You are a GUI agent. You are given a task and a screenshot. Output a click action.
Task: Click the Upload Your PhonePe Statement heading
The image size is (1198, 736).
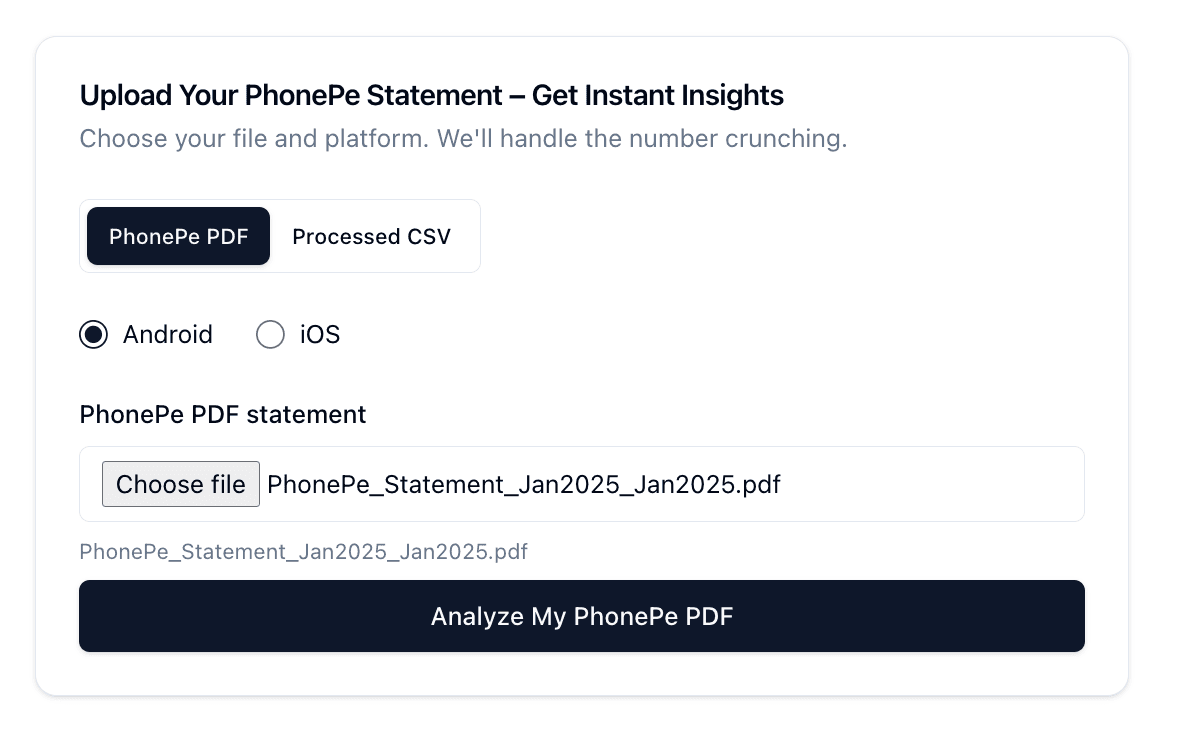coord(431,95)
